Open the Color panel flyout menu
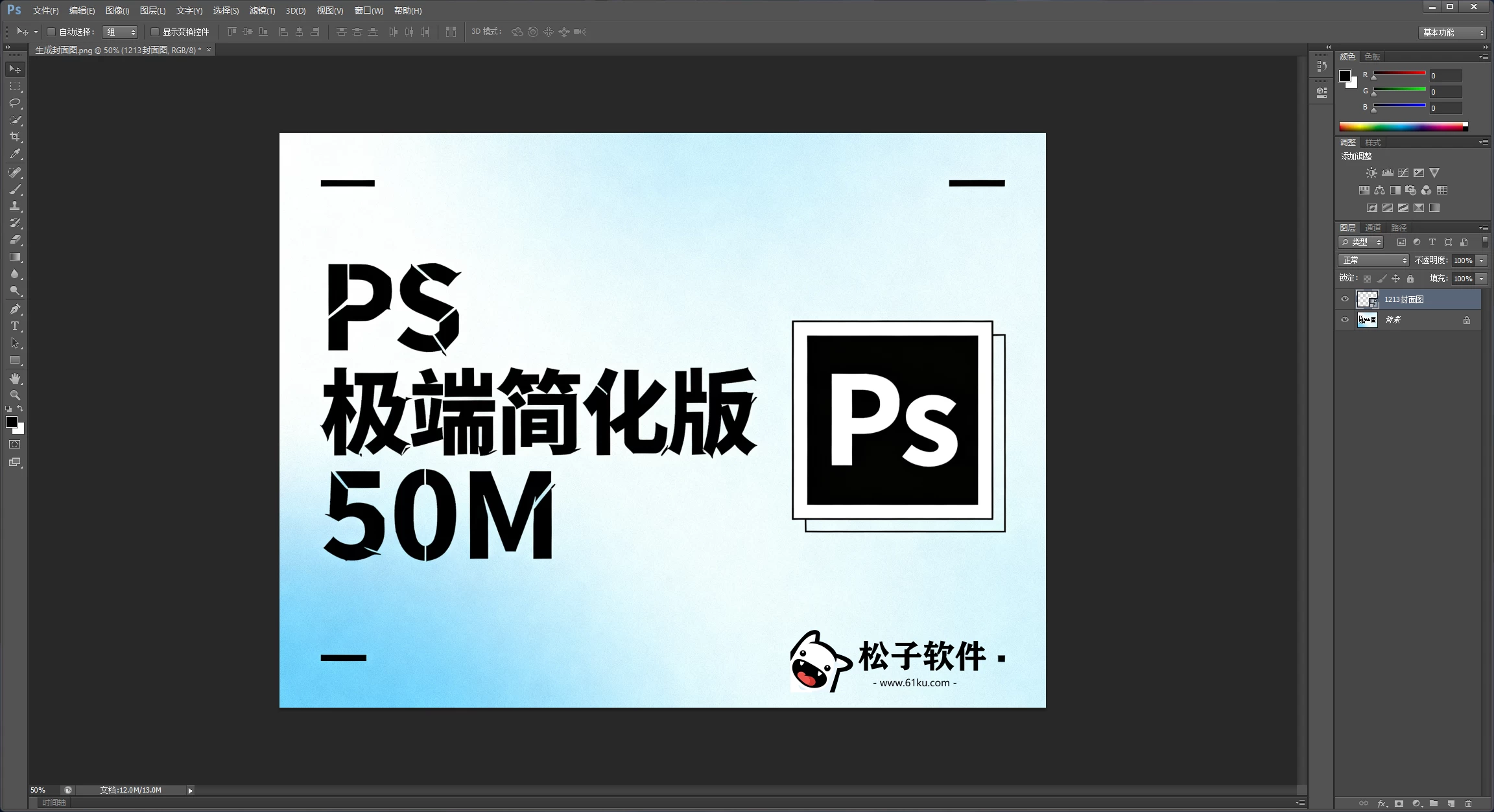 (1483, 57)
